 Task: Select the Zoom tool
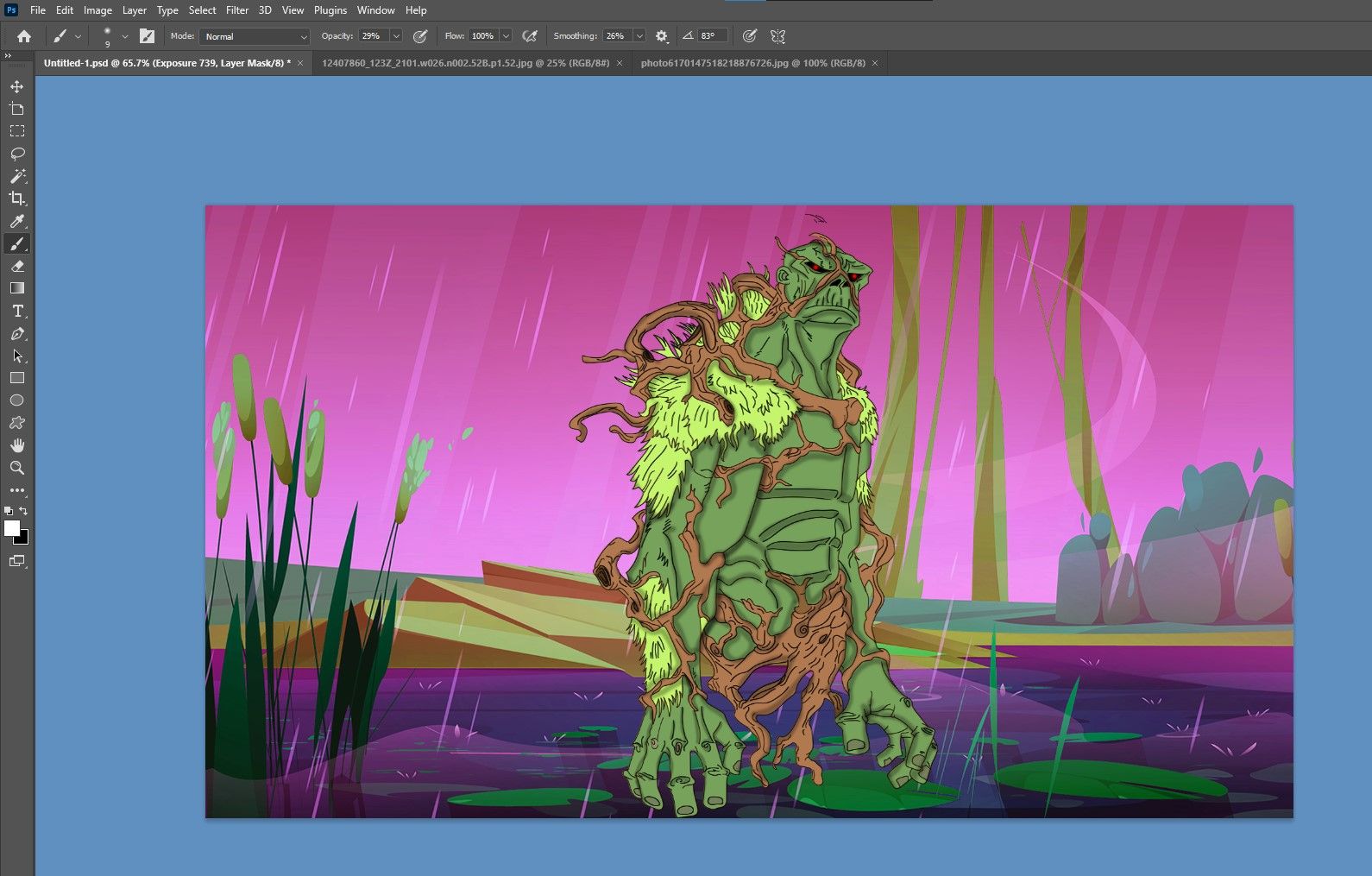click(x=17, y=468)
